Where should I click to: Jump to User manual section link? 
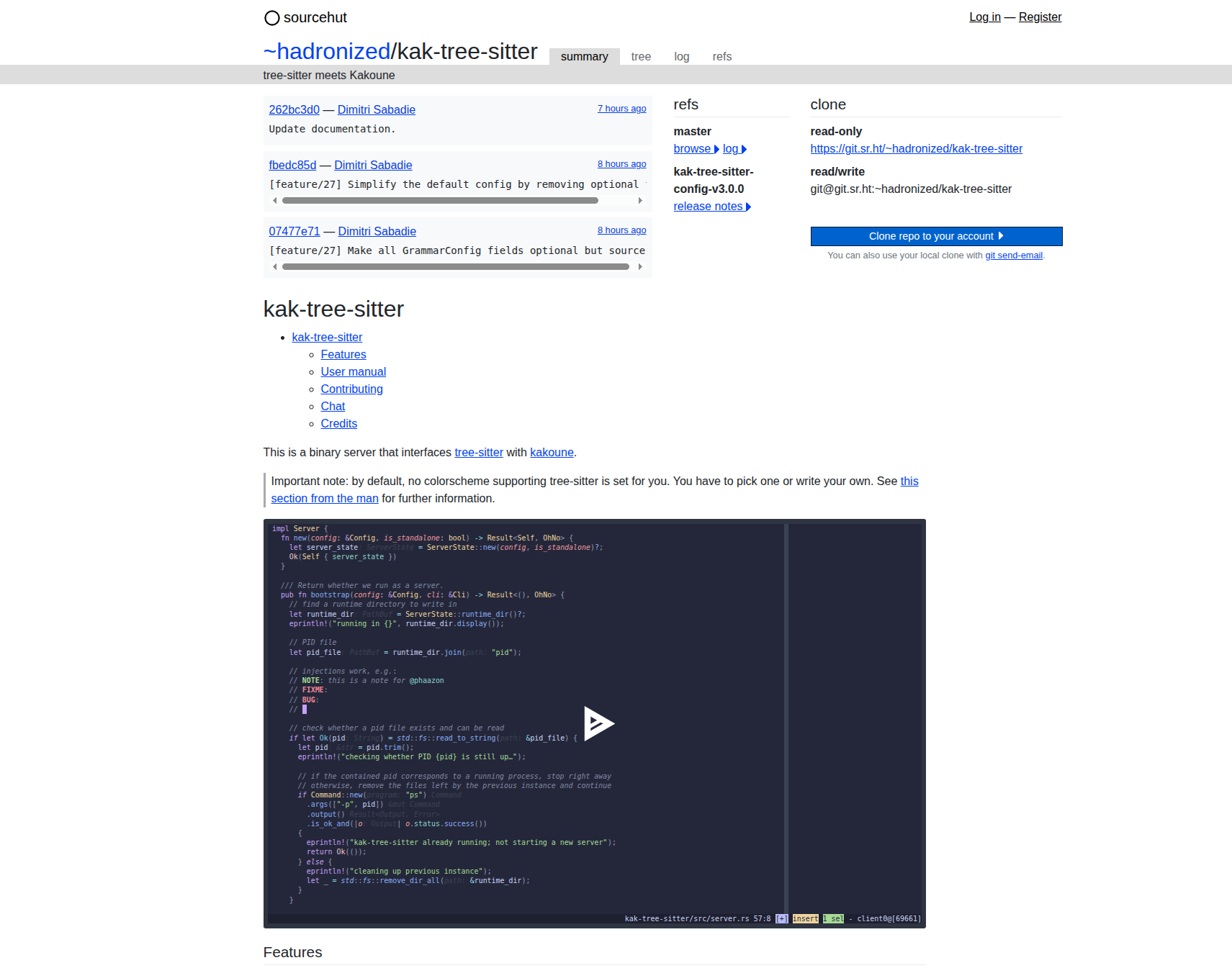coord(354,372)
